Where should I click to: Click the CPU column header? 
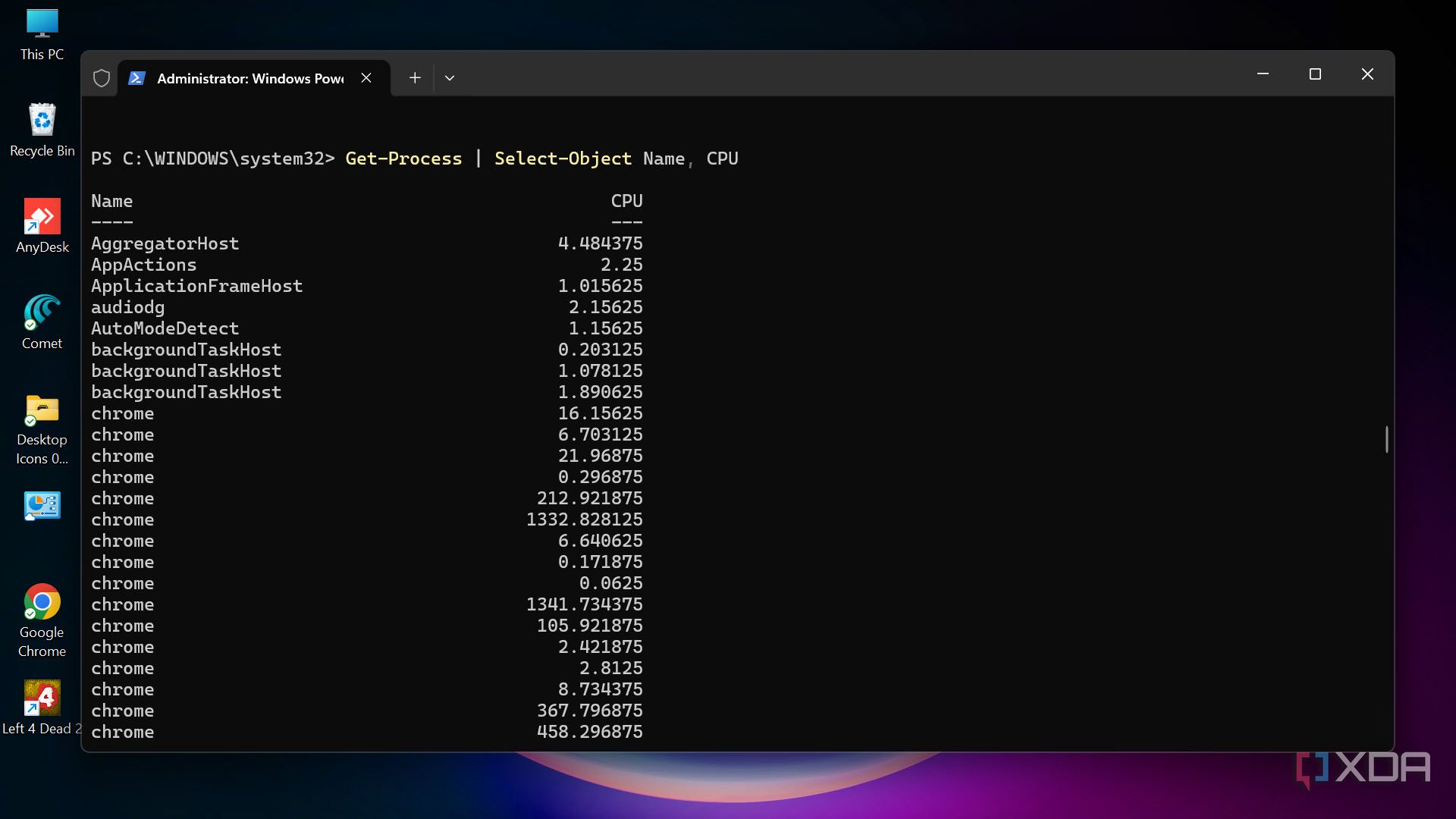tap(626, 201)
